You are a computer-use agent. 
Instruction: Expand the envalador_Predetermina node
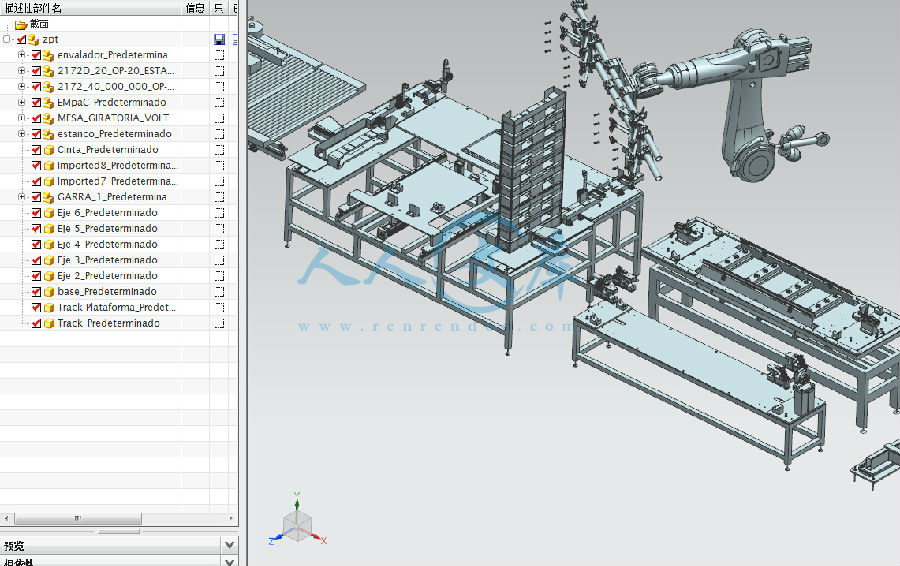tap(22, 55)
